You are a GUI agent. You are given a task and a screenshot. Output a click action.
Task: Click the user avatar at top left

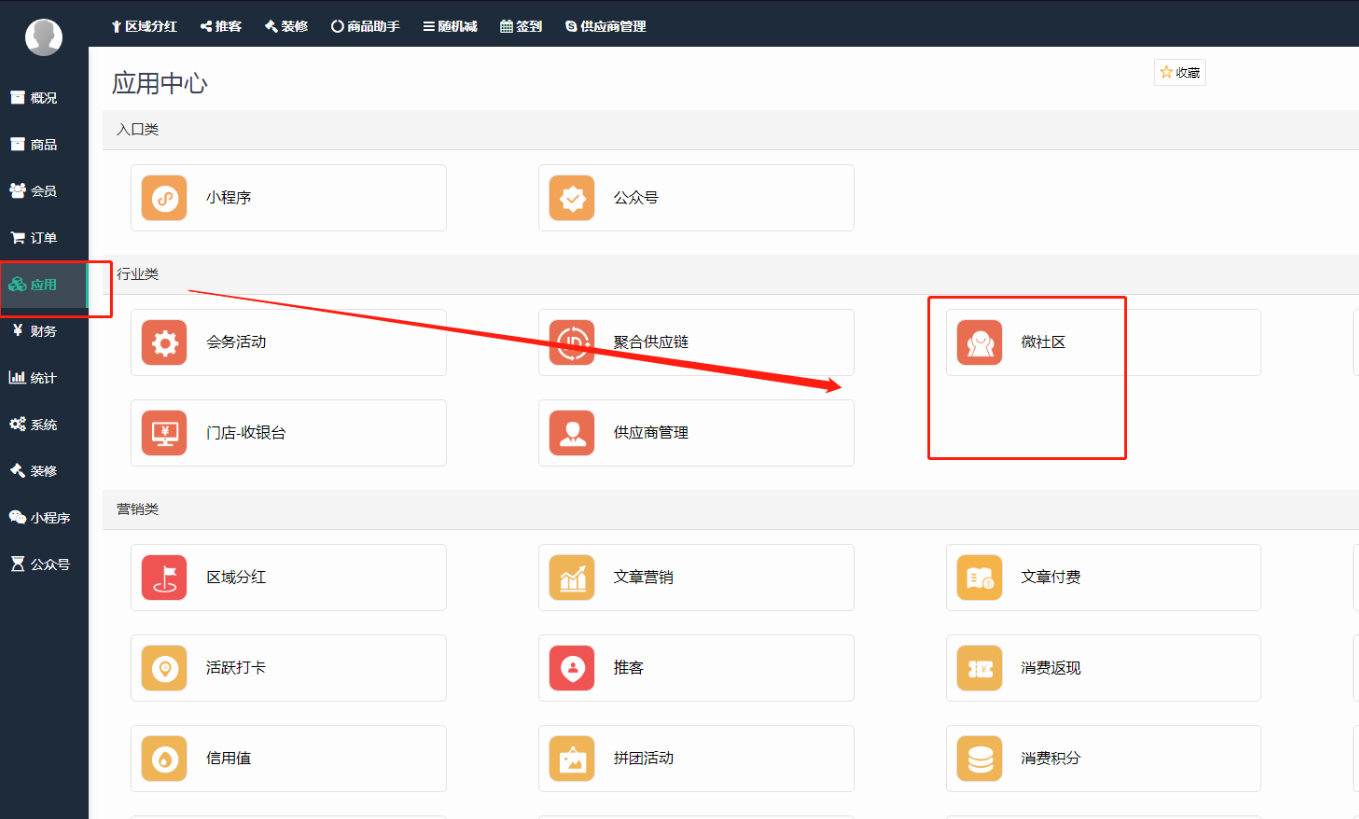coord(43,37)
